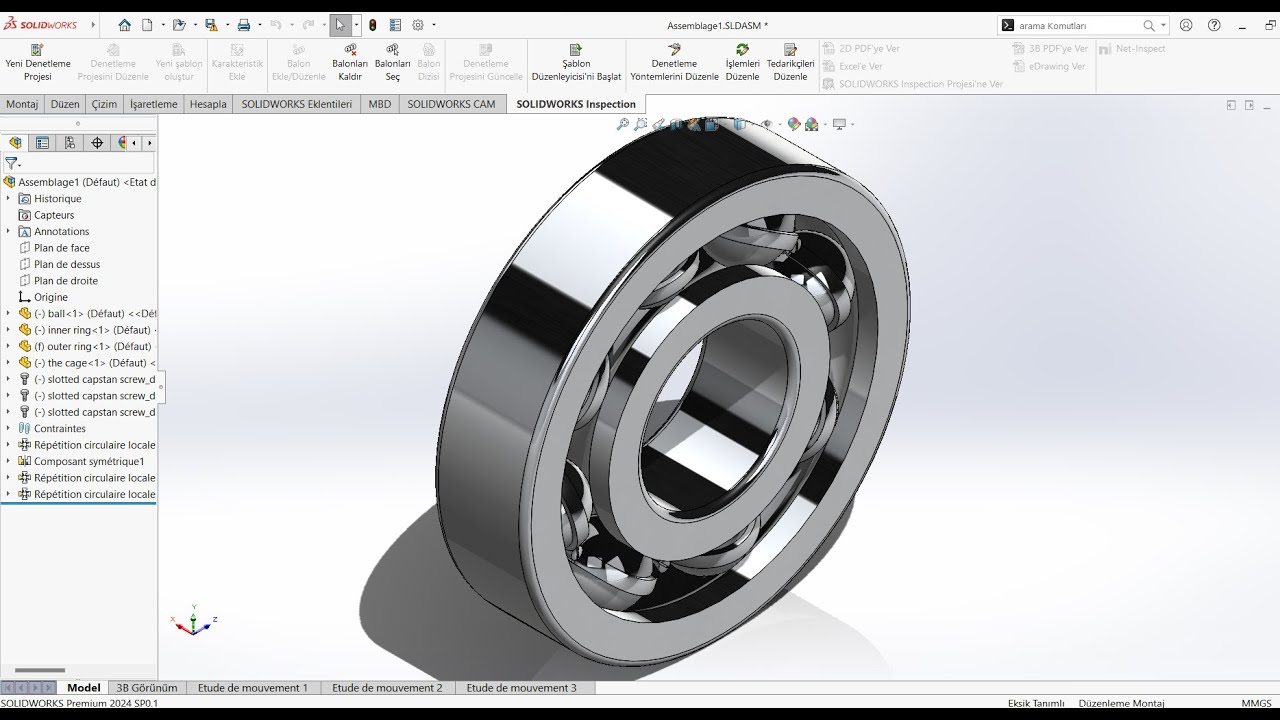Open View Settings monitor icon
1280x720 pixels.
click(x=839, y=125)
